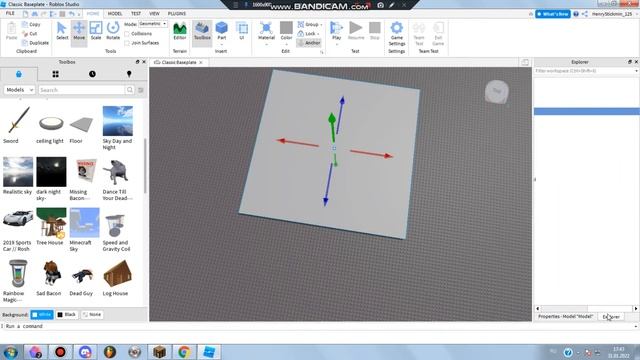Viewport: 640px width, 360px height.
Task: Click the Windows Start button
Action: coord(10,352)
